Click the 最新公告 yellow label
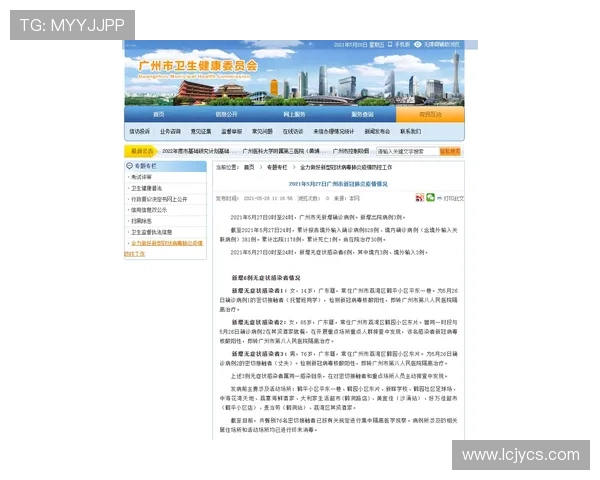600x480 pixels. [x=142, y=151]
